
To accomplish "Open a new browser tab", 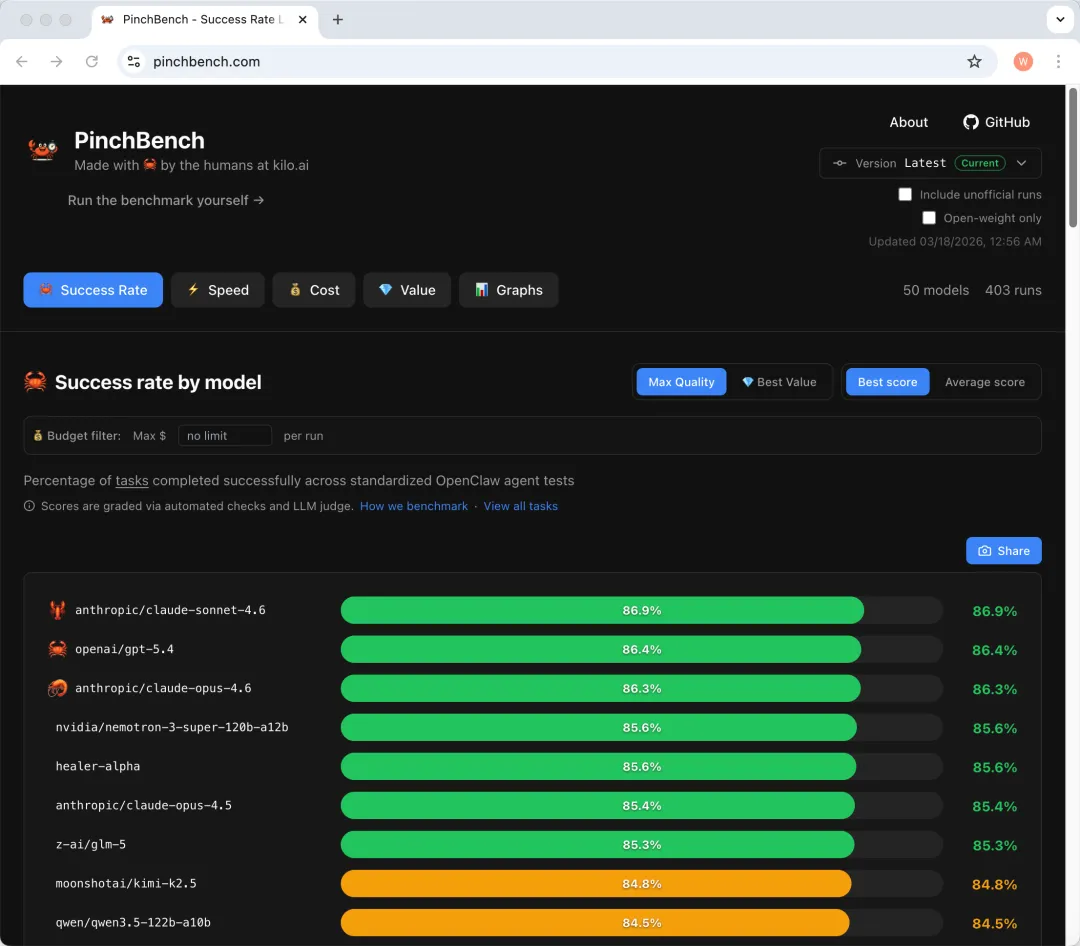I will coord(338,19).
